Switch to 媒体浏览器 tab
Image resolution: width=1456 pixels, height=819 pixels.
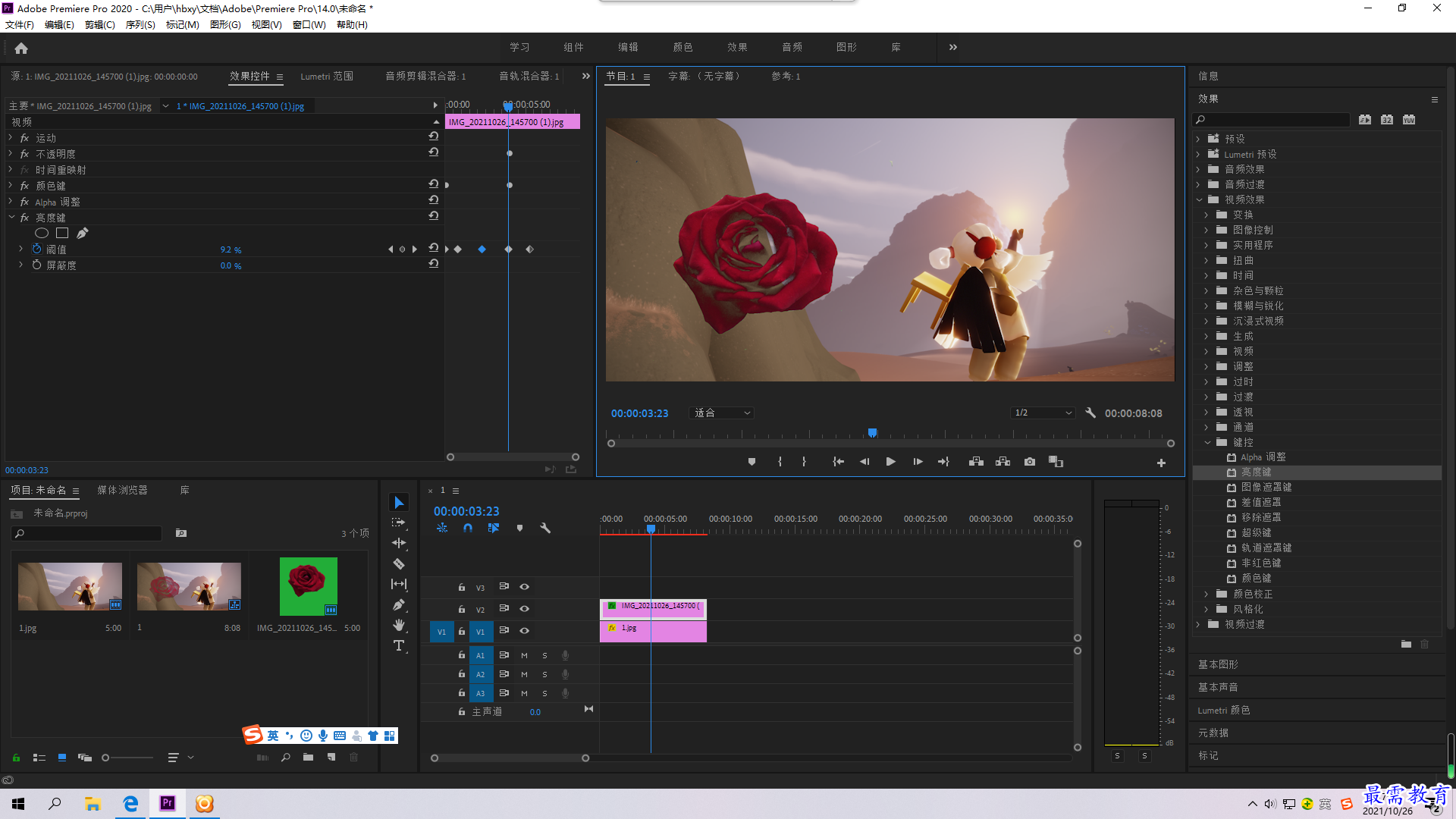(122, 490)
